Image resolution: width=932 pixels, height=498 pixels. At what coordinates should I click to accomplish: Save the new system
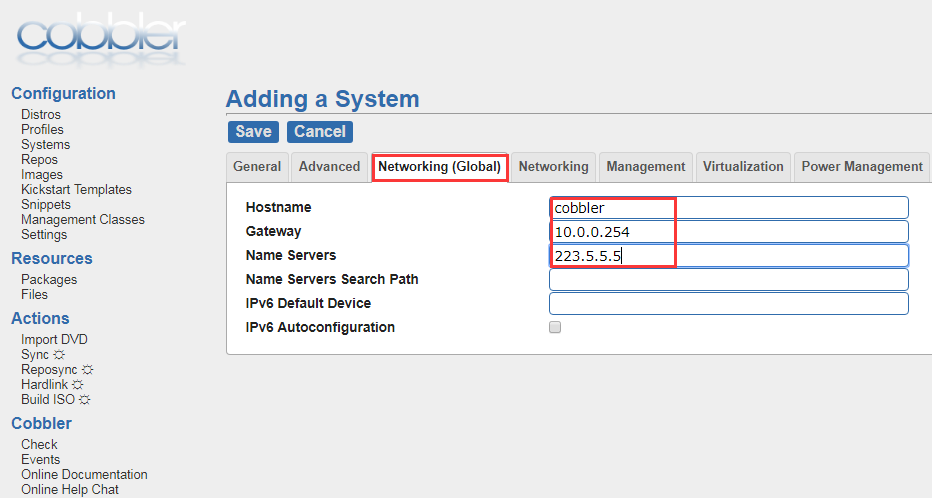click(x=253, y=131)
